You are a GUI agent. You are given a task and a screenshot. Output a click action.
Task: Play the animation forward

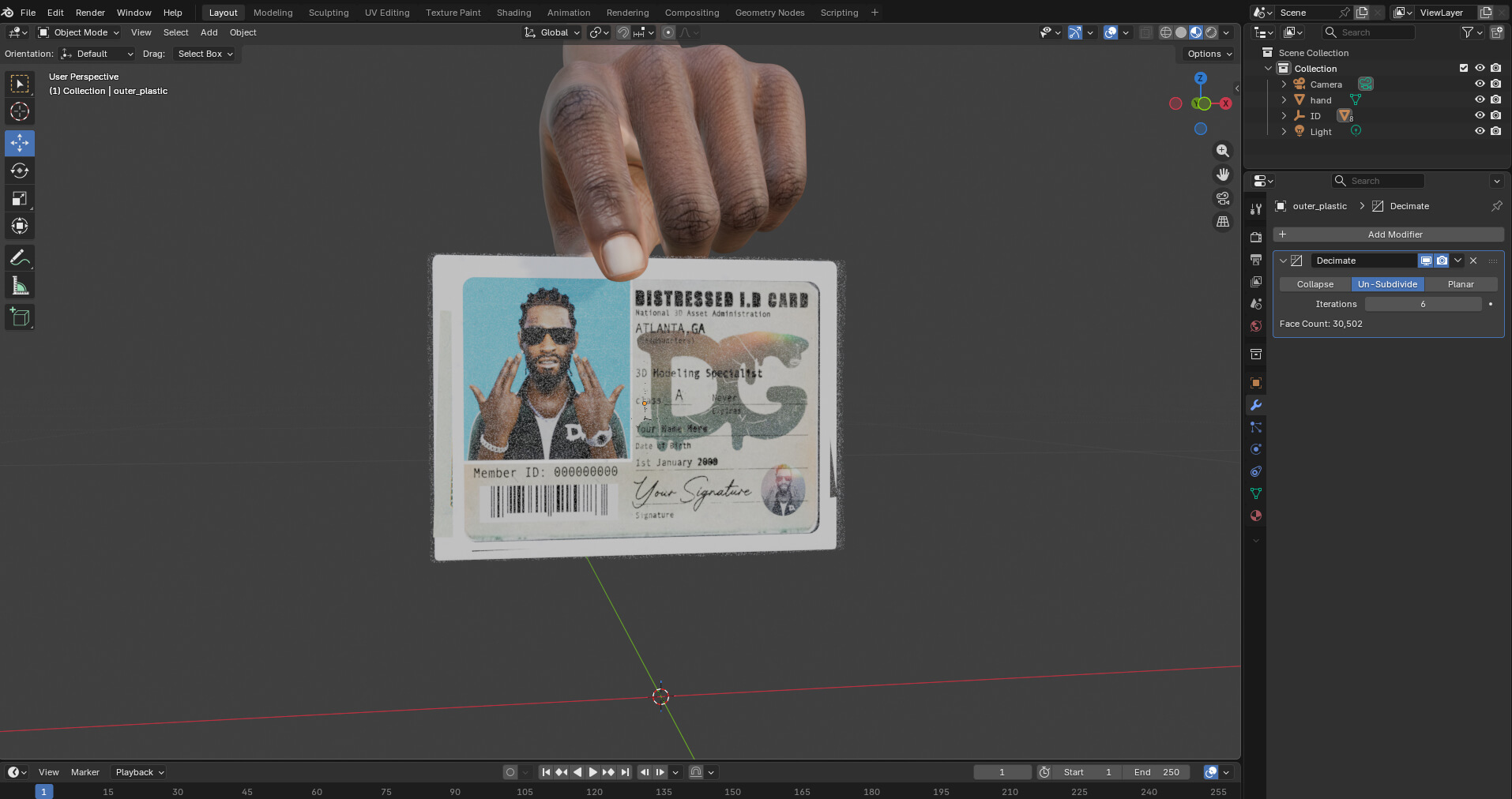[x=592, y=772]
